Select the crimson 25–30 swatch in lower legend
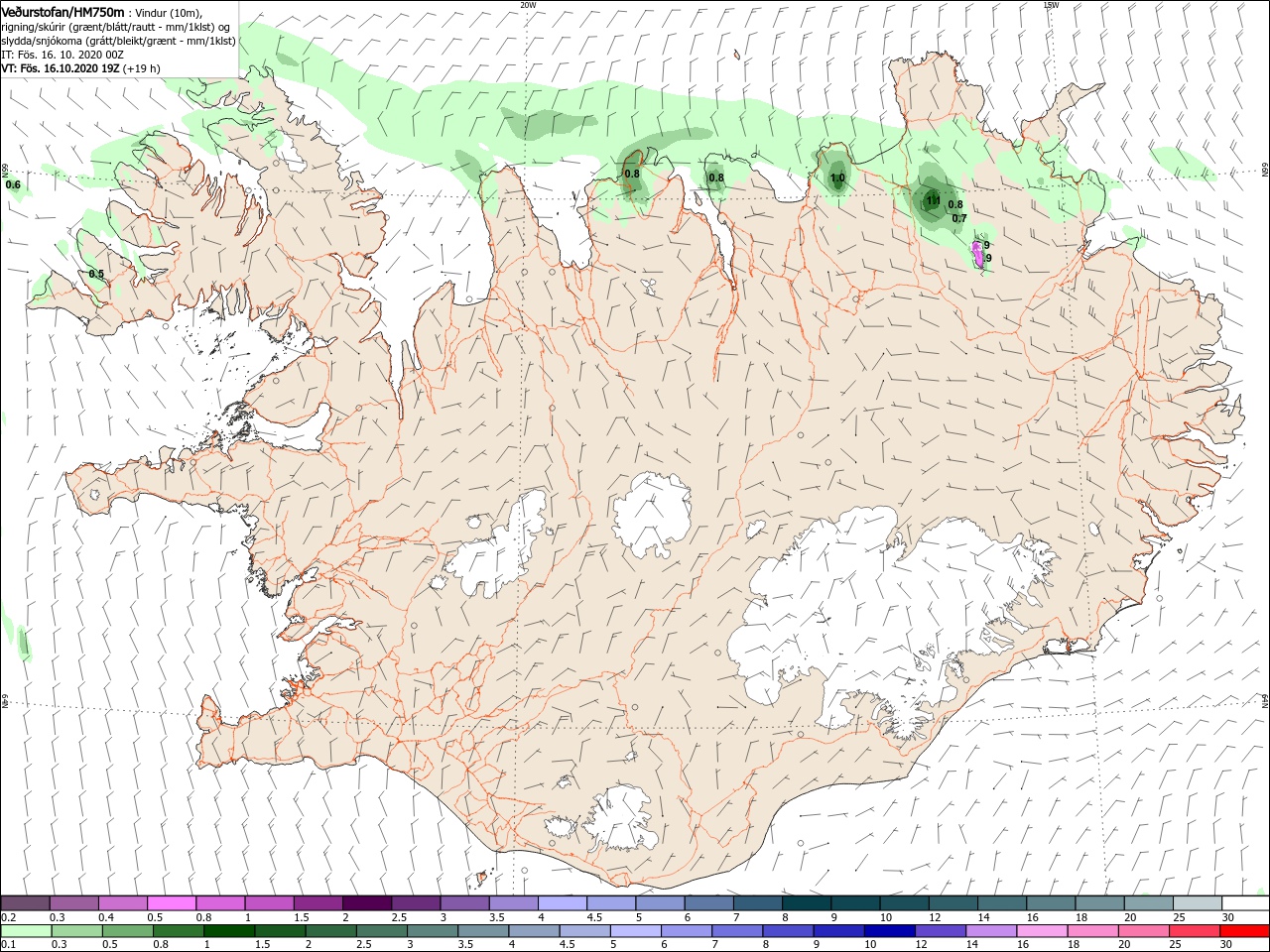This screenshot has width=1270, height=952. pos(1192,931)
